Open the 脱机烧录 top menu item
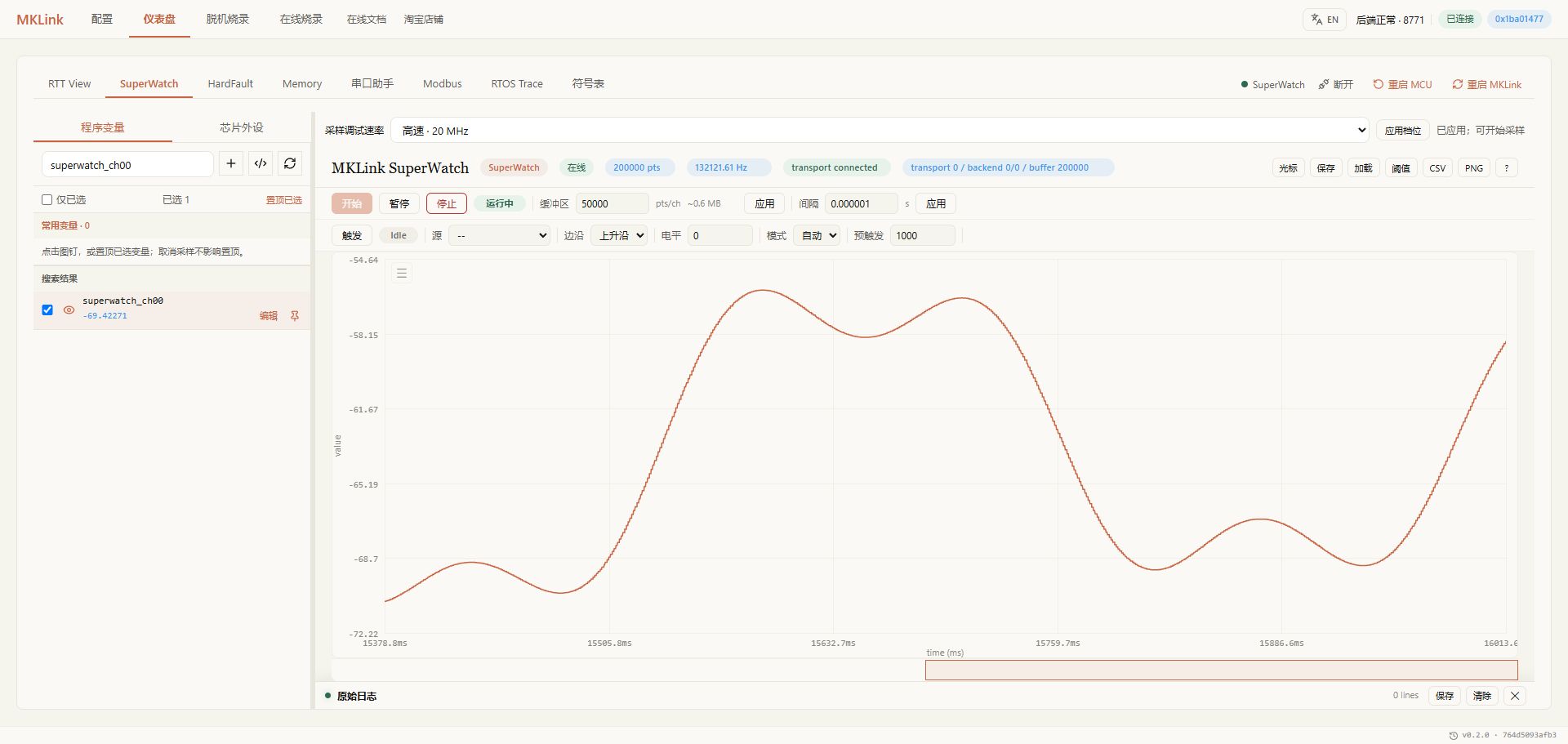This screenshot has width=1568, height=744. [x=228, y=20]
